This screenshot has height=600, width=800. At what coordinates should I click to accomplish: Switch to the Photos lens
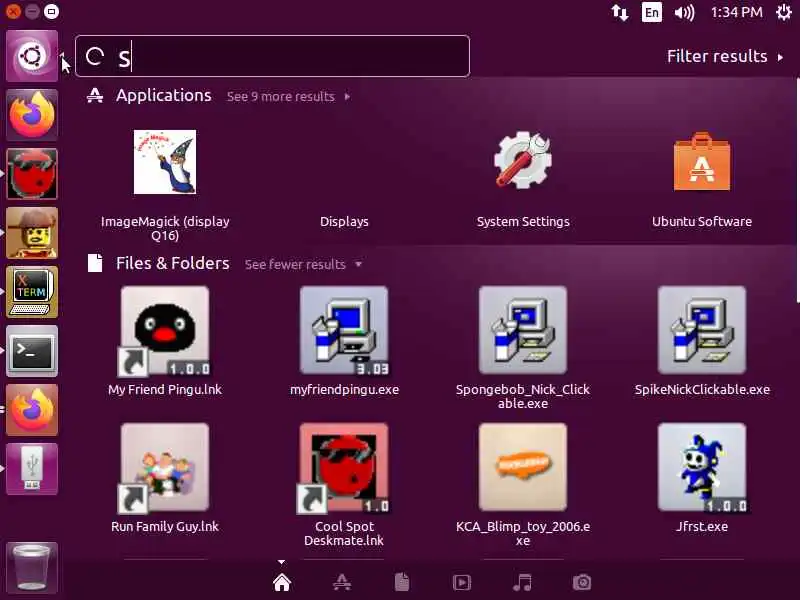[582, 582]
